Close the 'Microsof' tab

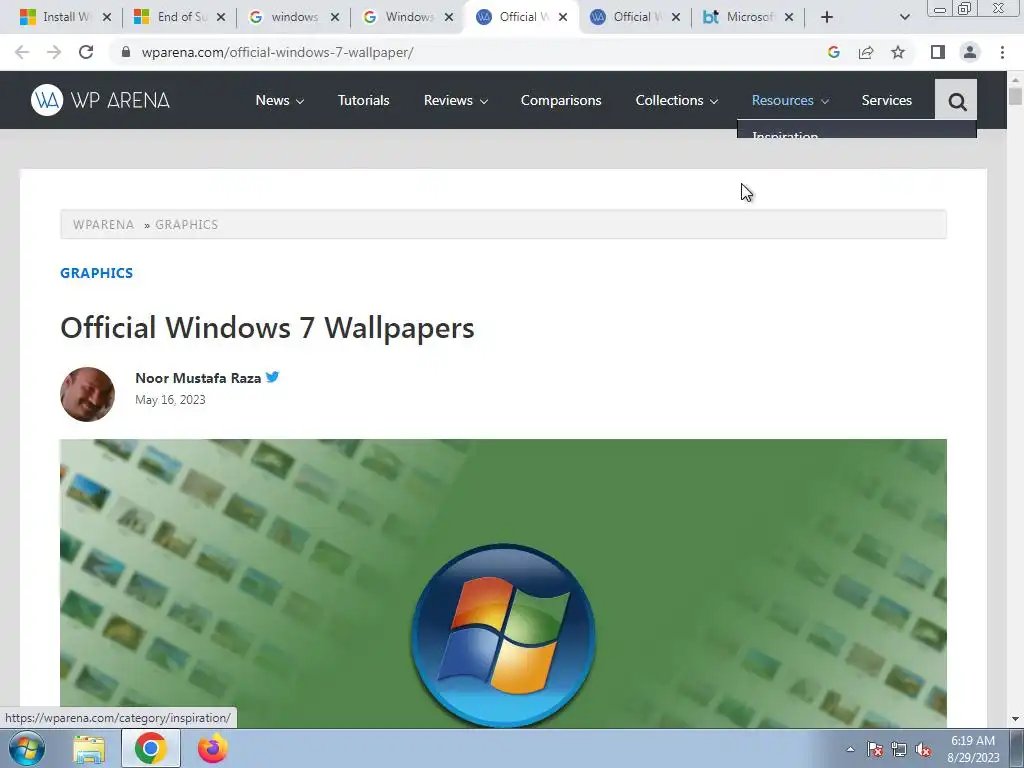coord(789,17)
